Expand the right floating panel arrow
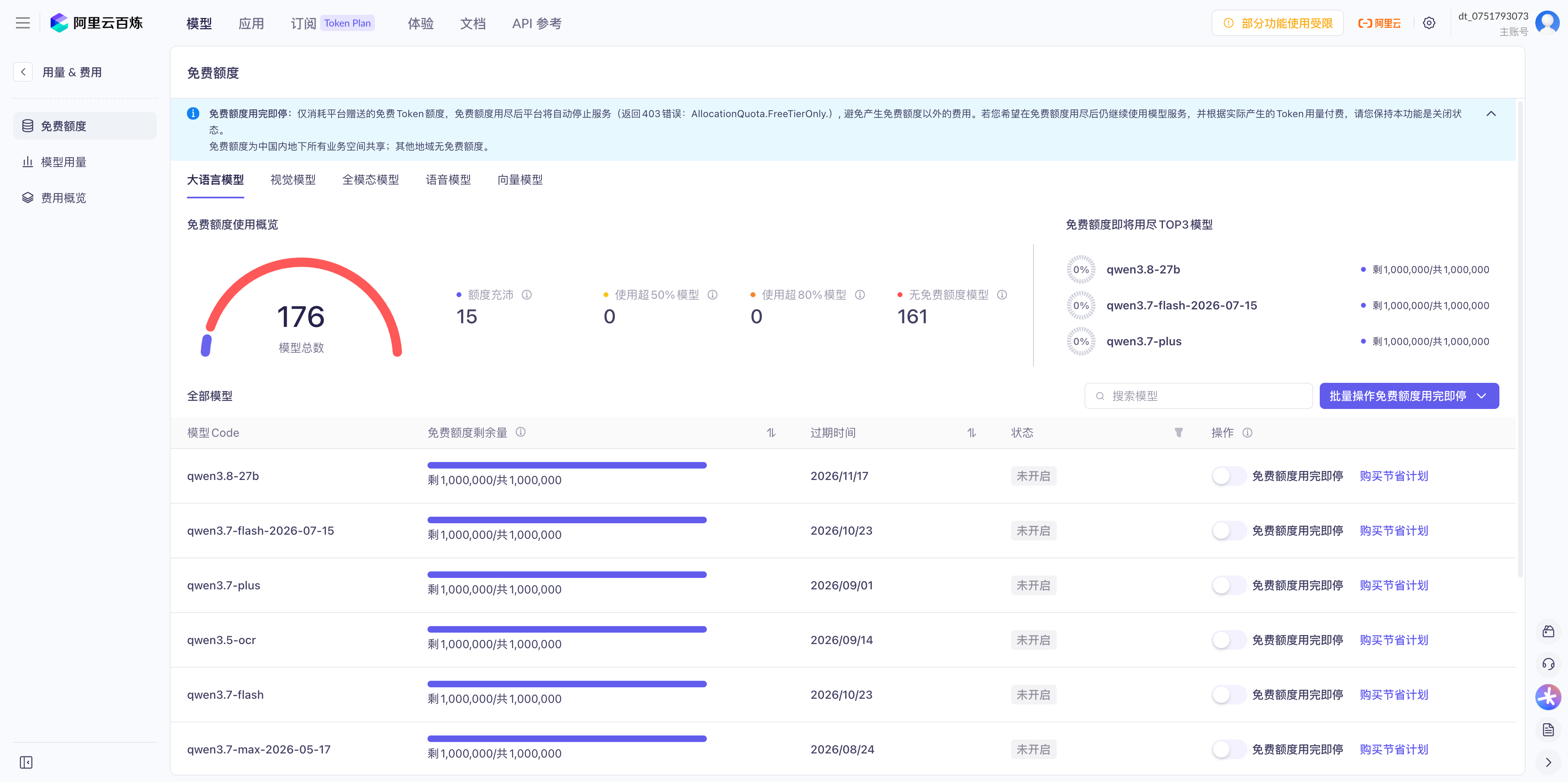The height and width of the screenshot is (782, 1568). (x=1548, y=762)
